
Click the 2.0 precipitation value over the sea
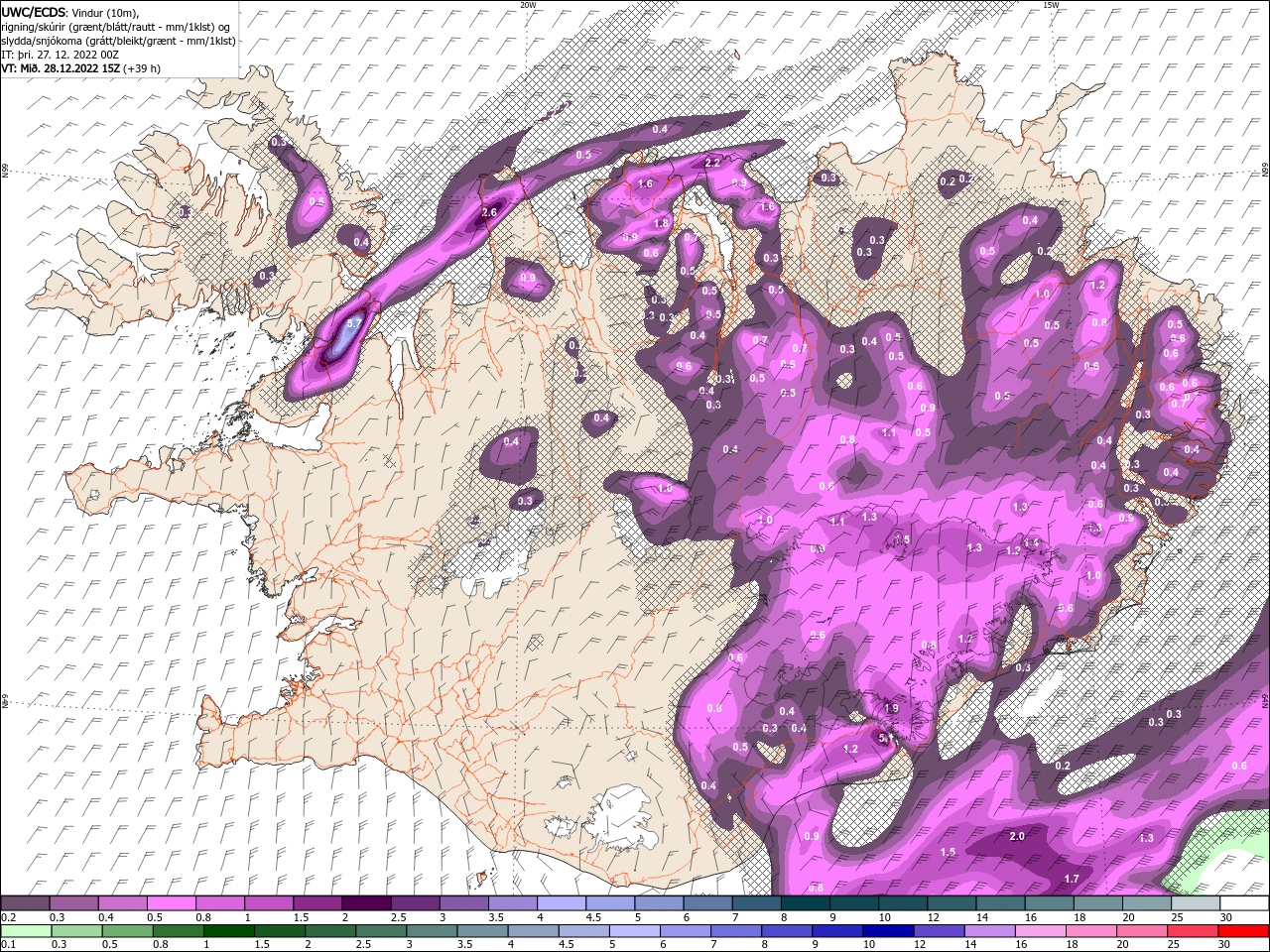[1016, 836]
